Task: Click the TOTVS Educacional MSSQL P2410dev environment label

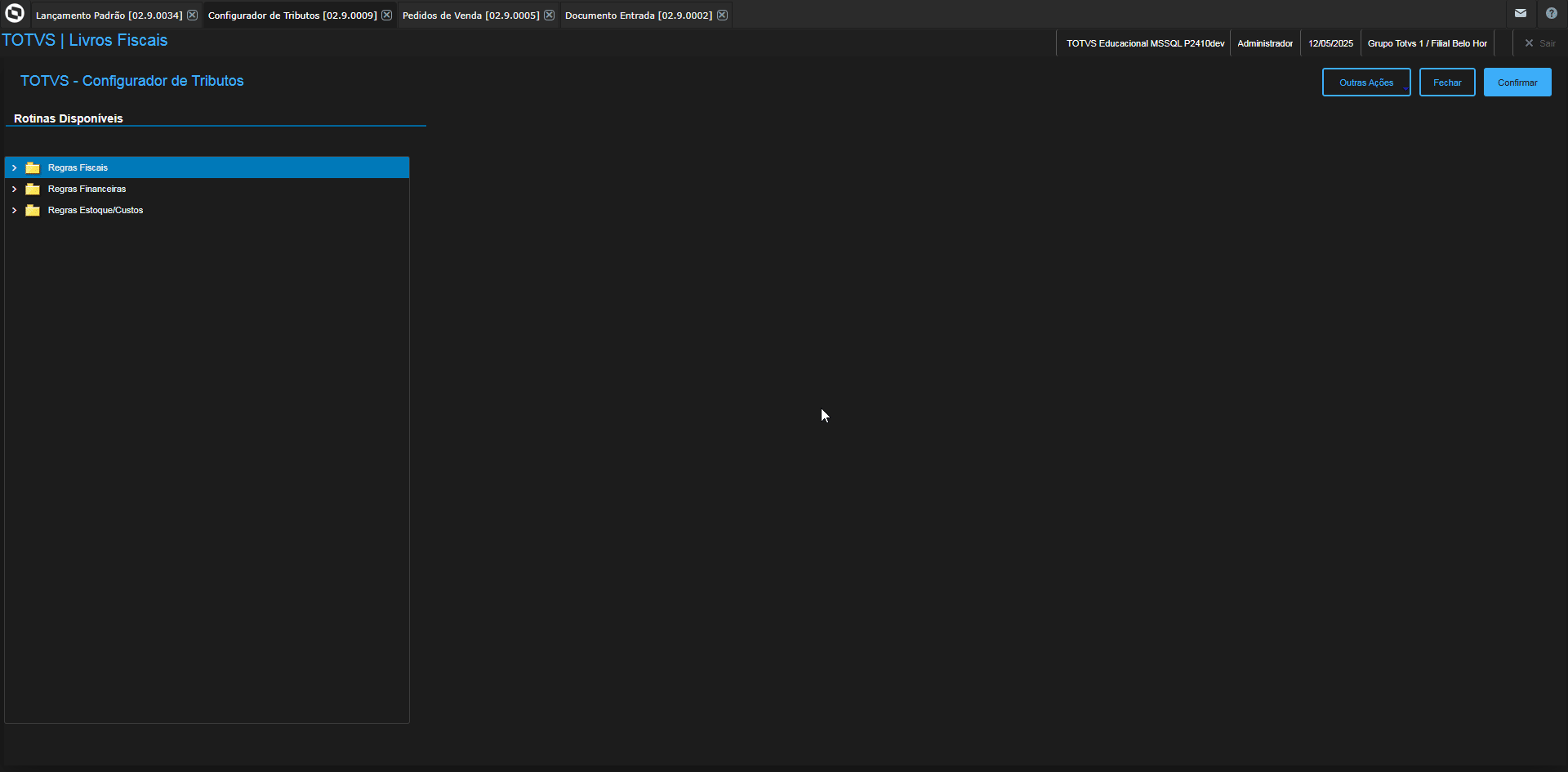Action: (x=1145, y=43)
